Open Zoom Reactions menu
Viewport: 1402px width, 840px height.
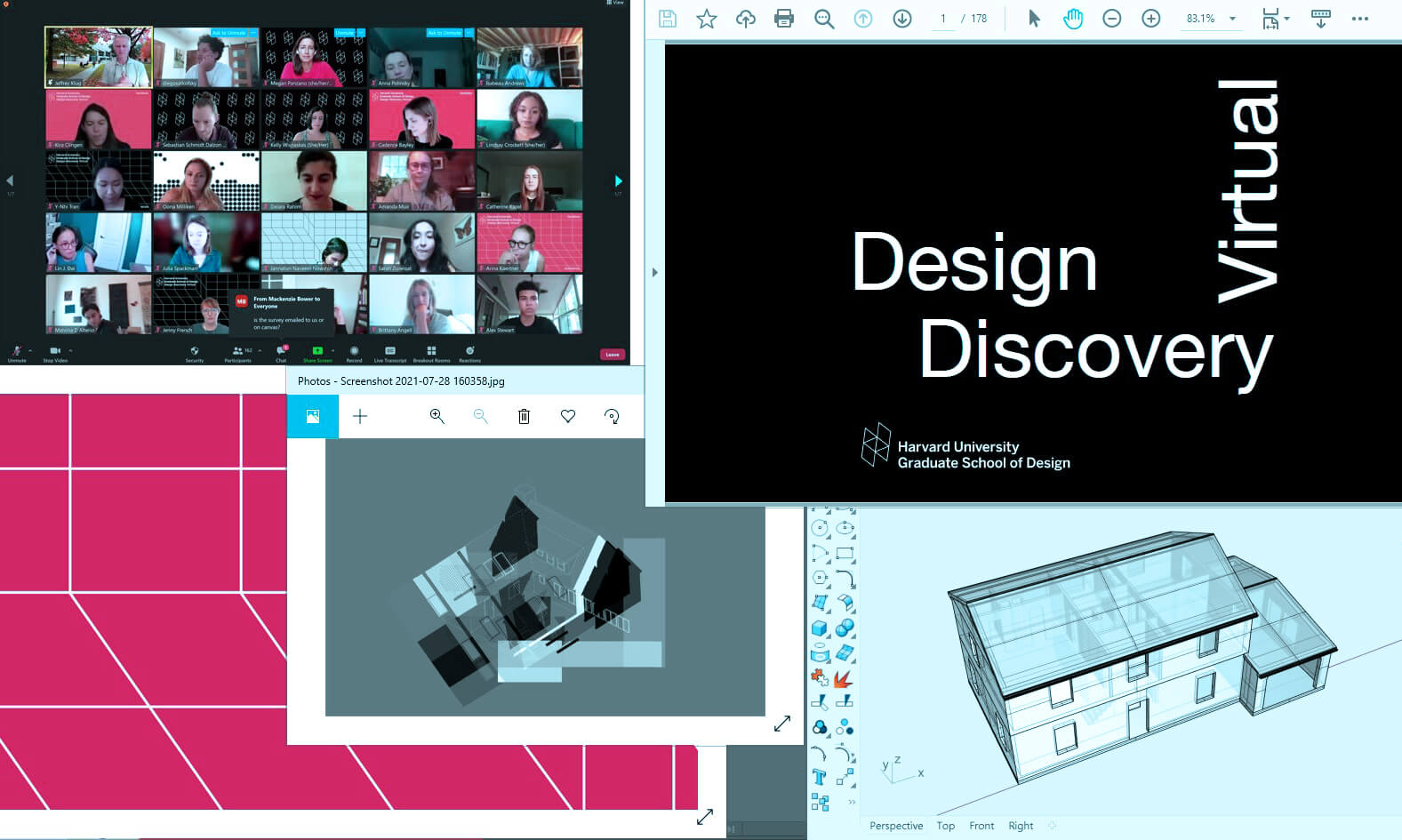coord(469,354)
